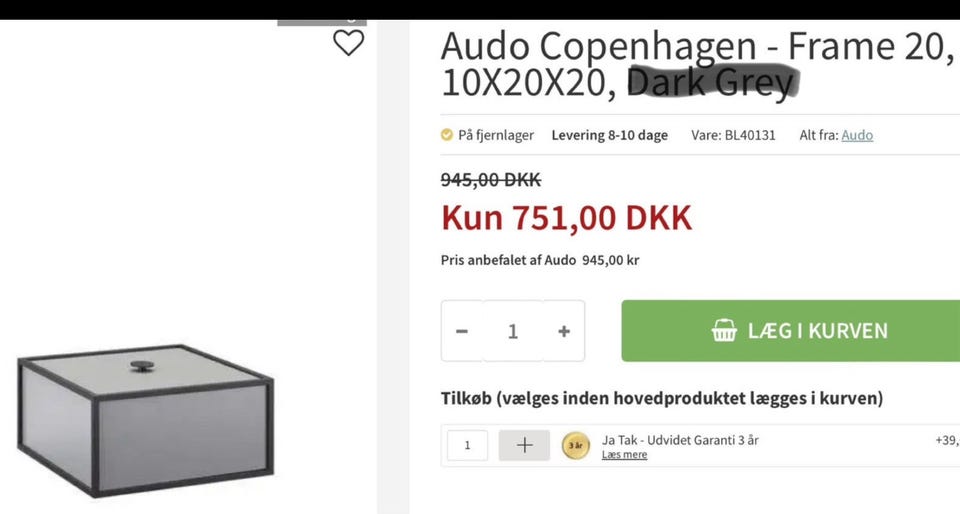Viewport: 960px width, 514px height.
Task: Click the crossed-out 945,00 DKK price
Action: [490, 180]
